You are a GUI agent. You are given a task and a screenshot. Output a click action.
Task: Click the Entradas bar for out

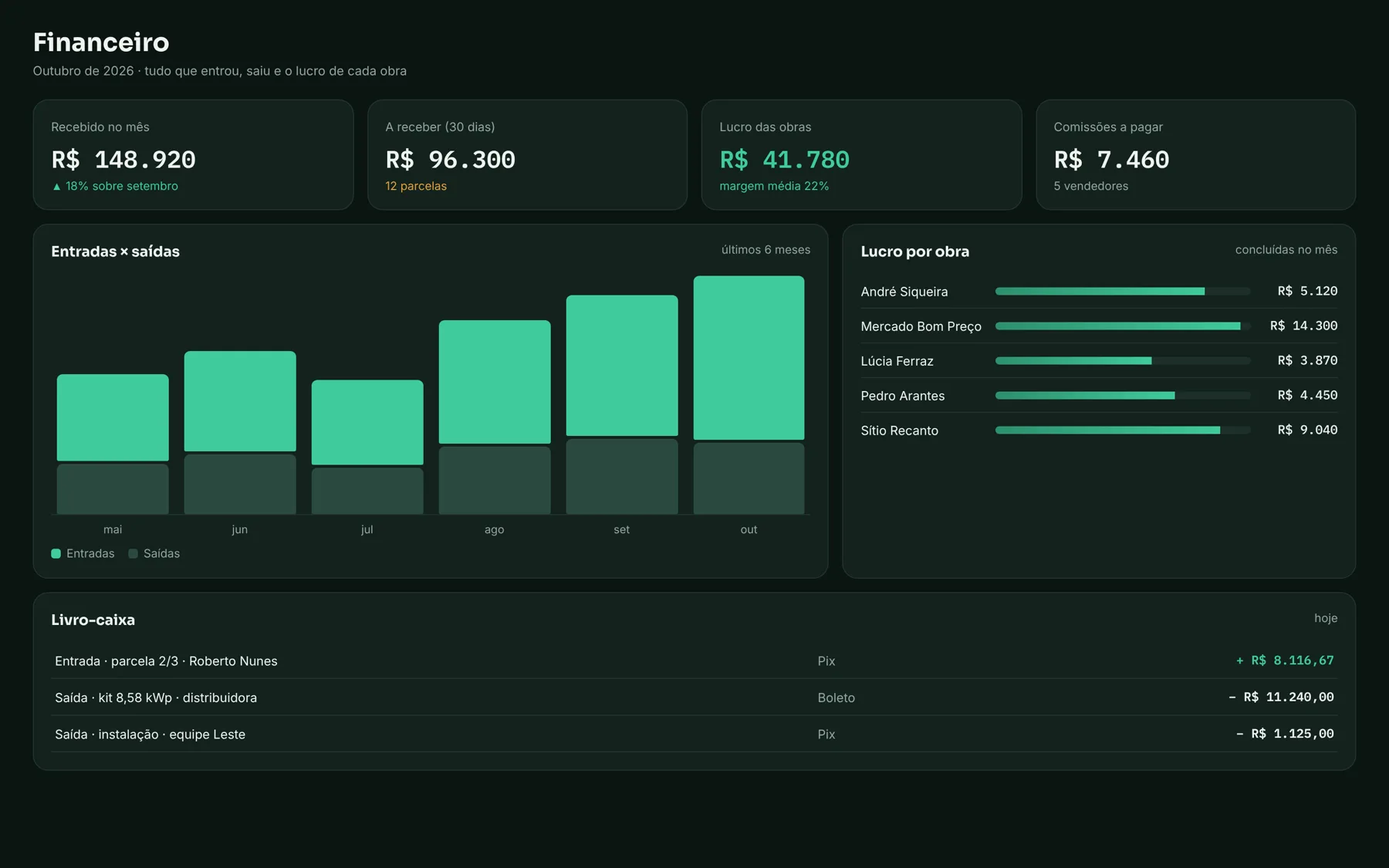pos(749,358)
